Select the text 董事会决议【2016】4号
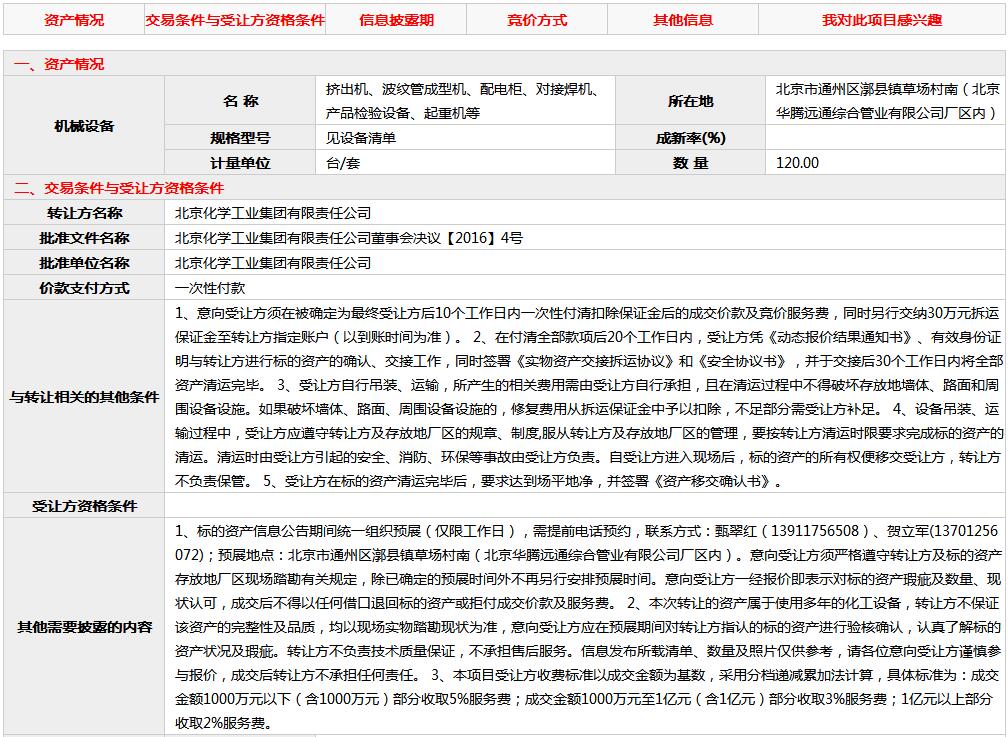1008x737 pixels. click(447, 239)
